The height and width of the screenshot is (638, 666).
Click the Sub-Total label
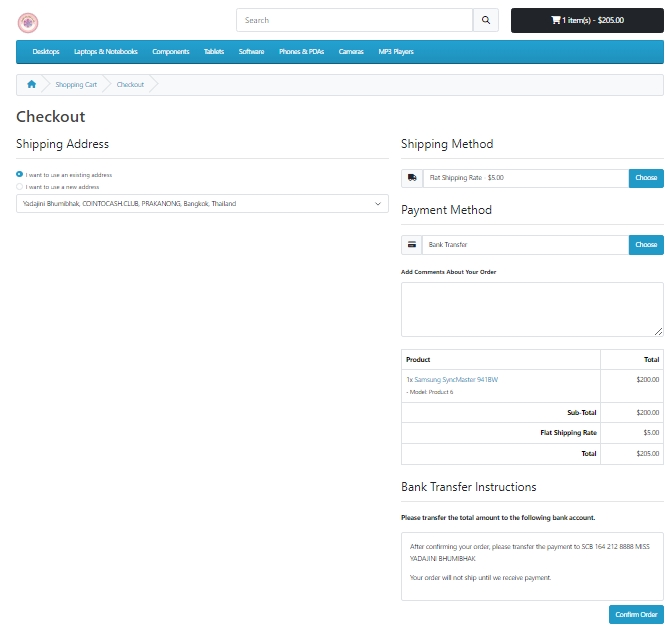pyautogui.click(x=581, y=412)
